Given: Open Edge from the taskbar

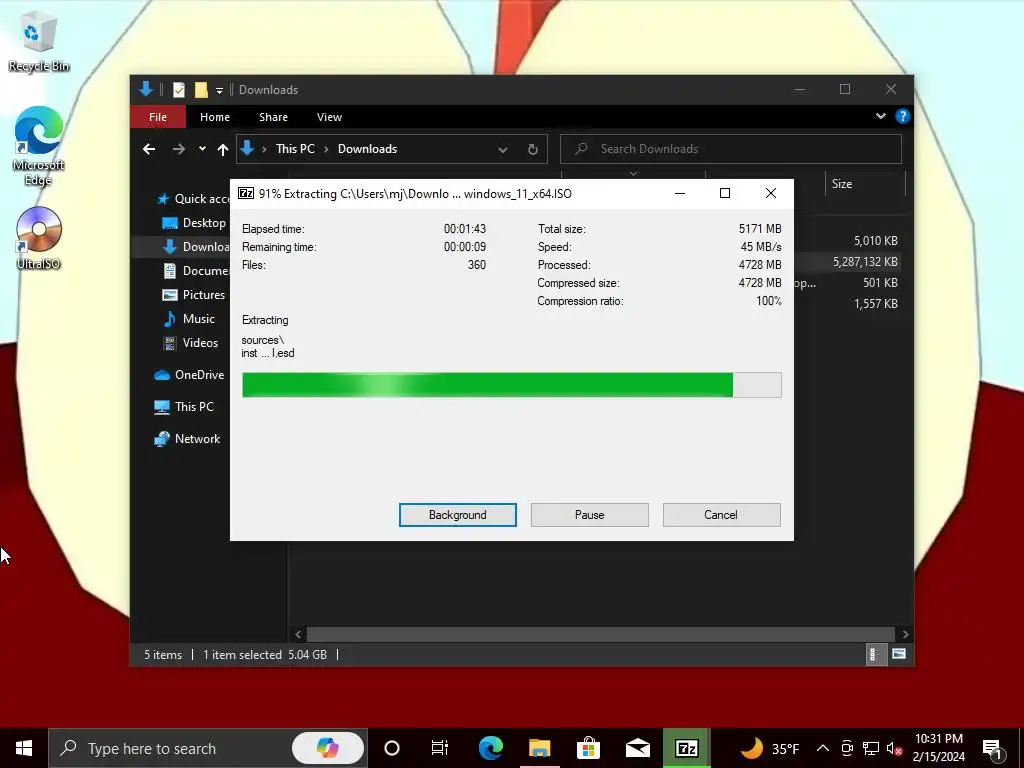Looking at the screenshot, I should (x=490, y=748).
